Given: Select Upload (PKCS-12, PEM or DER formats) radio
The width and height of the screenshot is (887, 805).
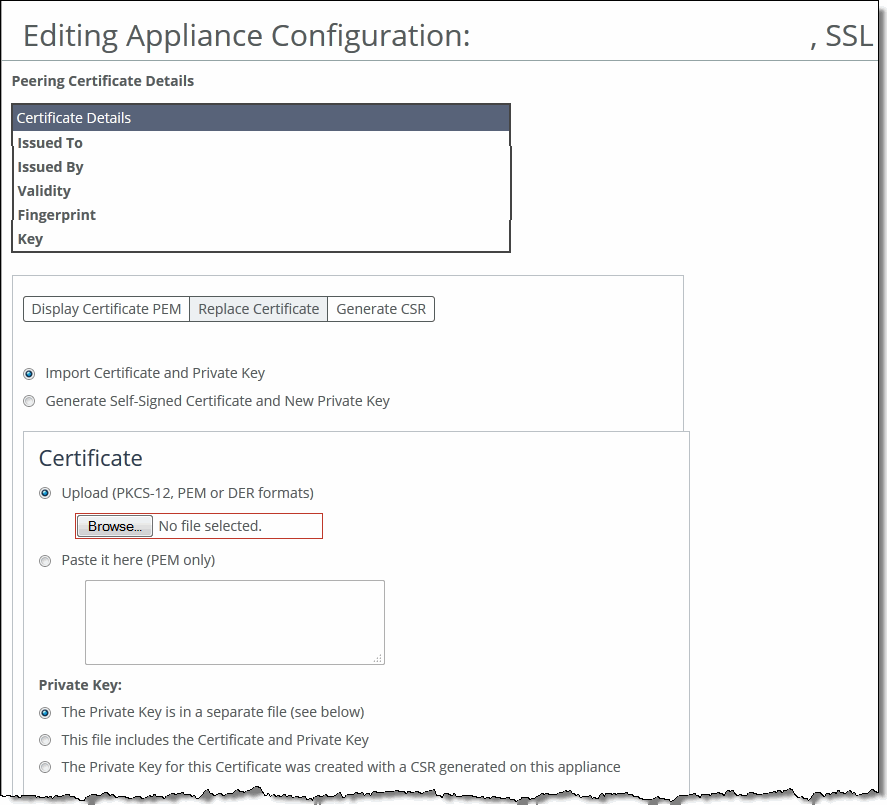Looking at the screenshot, I should tap(45, 493).
